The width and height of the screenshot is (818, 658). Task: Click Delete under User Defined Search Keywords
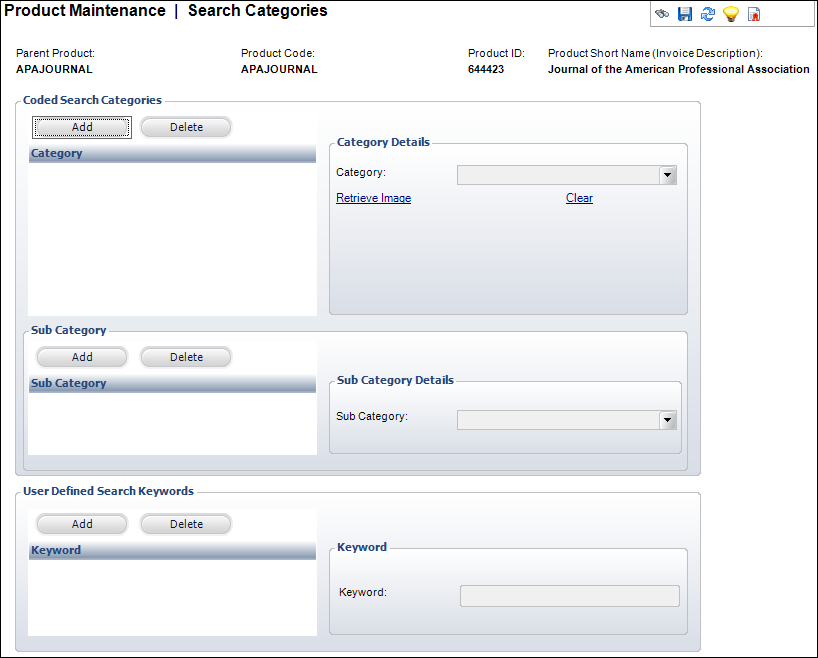pos(186,524)
